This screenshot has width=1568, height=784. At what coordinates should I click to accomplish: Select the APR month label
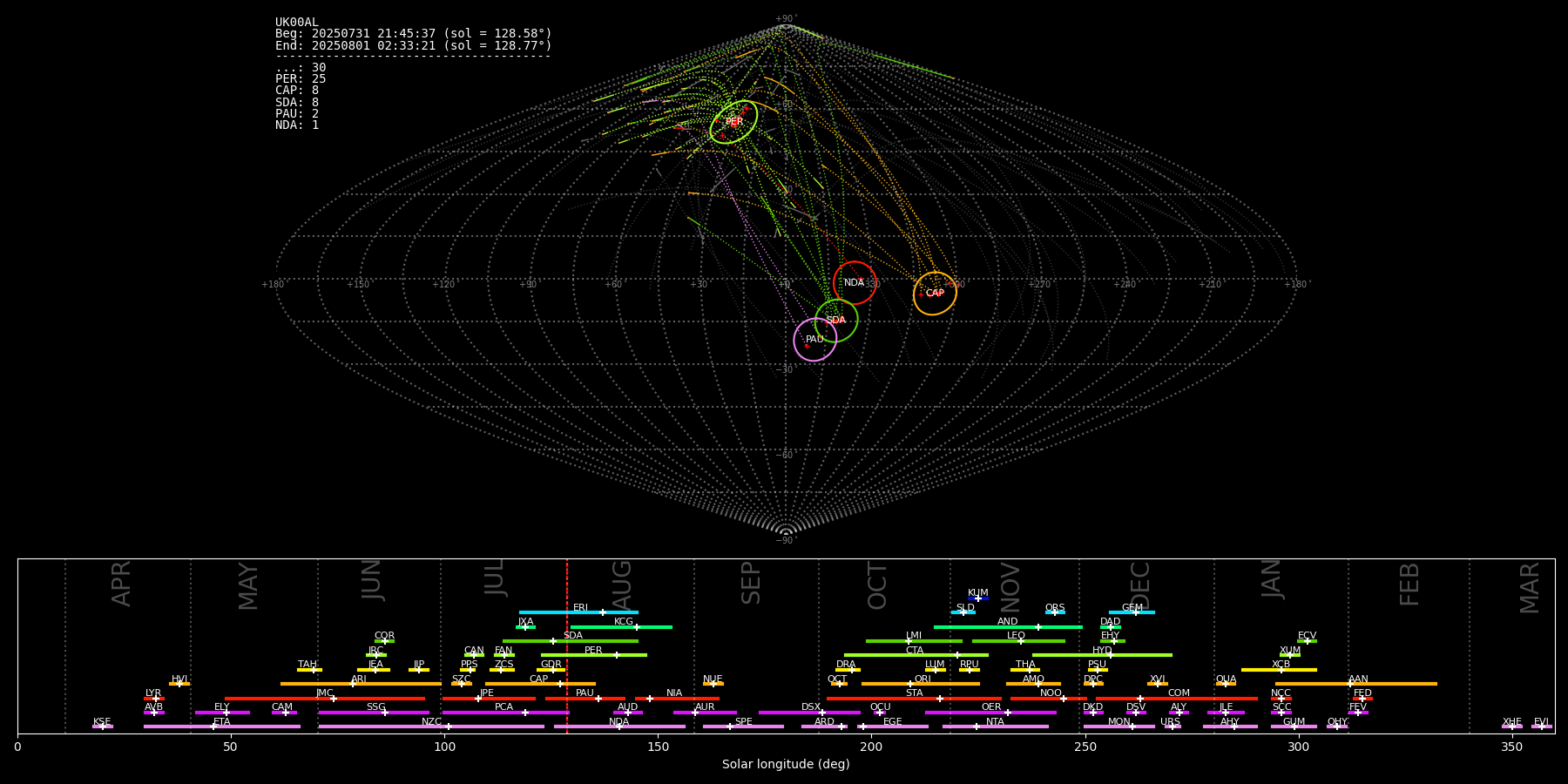(x=121, y=584)
